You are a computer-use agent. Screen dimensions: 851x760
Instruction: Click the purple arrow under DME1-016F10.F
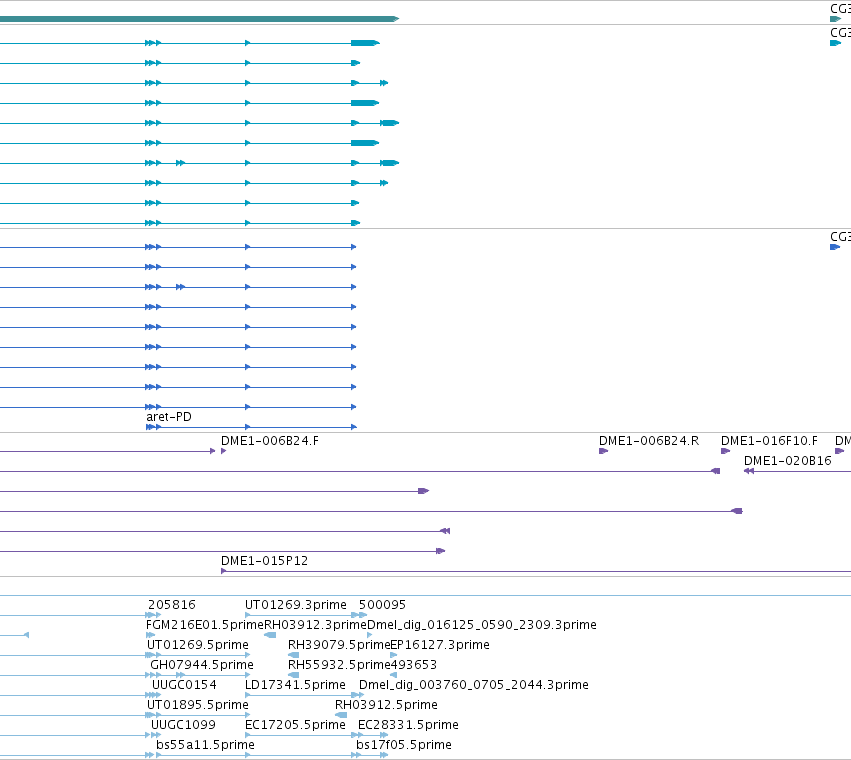coord(725,451)
